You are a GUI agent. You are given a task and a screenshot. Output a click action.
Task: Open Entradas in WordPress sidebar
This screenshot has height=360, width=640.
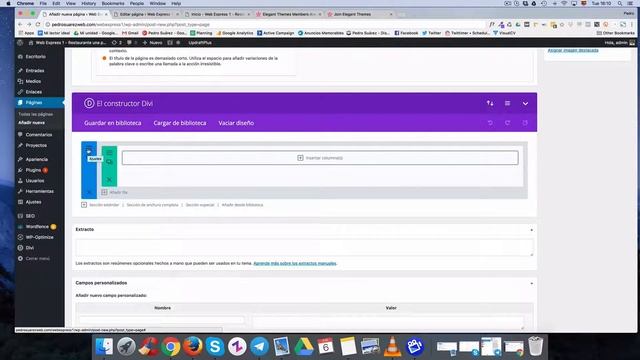35,71
